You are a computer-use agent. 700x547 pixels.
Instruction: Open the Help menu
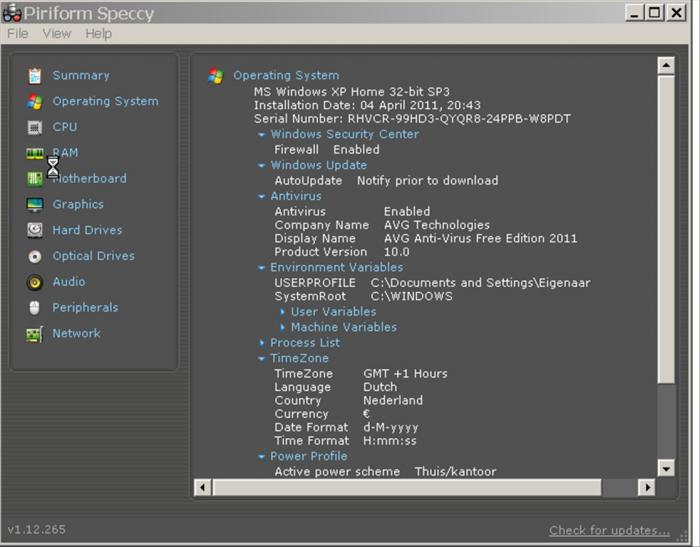click(x=99, y=33)
